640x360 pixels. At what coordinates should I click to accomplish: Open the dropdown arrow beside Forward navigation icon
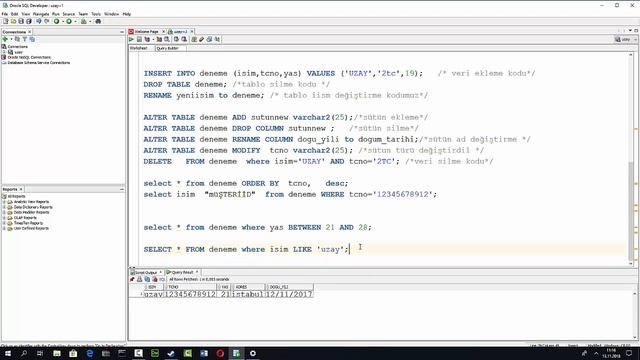point(75,21)
